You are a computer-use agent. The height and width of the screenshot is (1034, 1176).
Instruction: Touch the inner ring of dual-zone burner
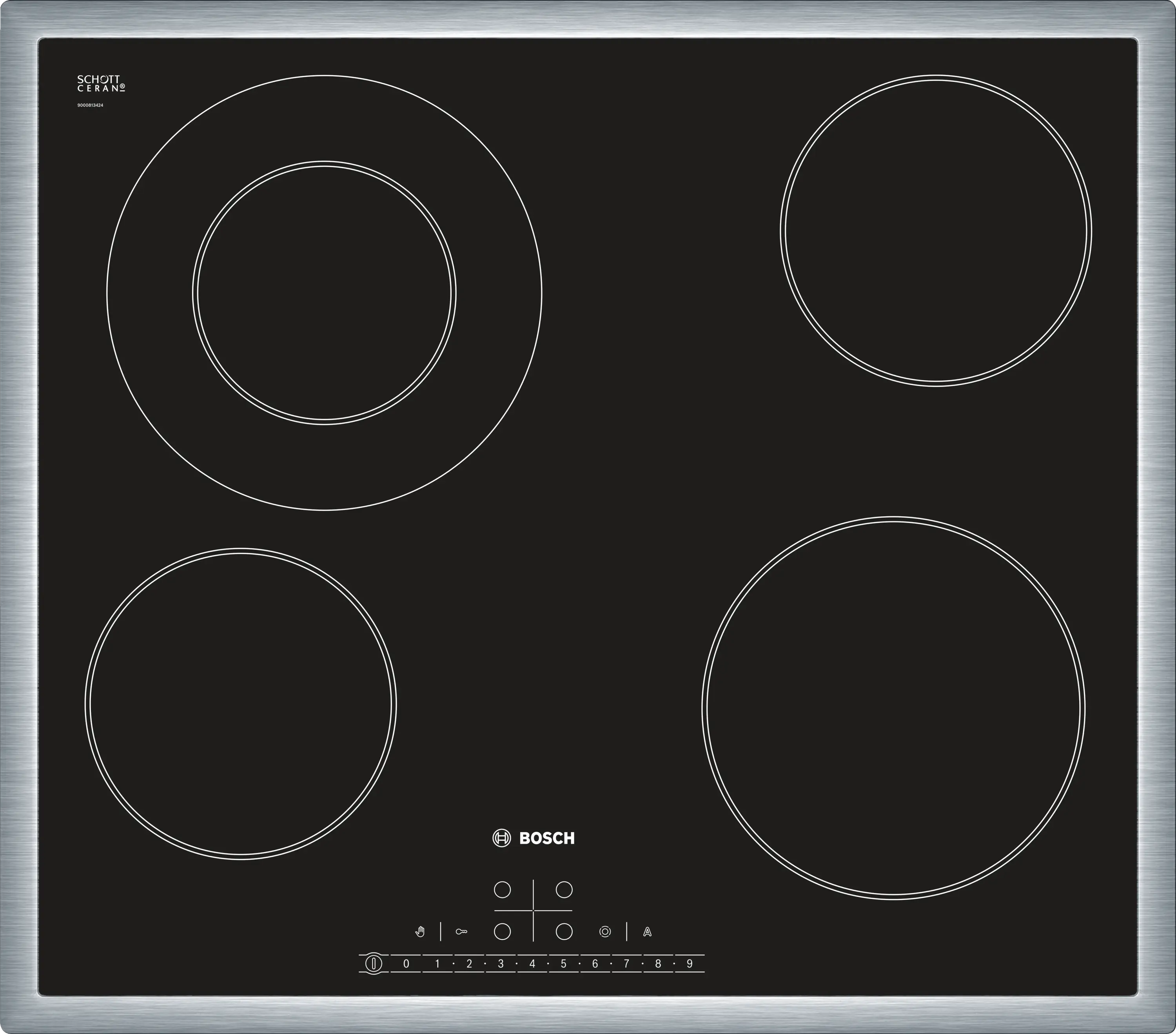coord(324,292)
